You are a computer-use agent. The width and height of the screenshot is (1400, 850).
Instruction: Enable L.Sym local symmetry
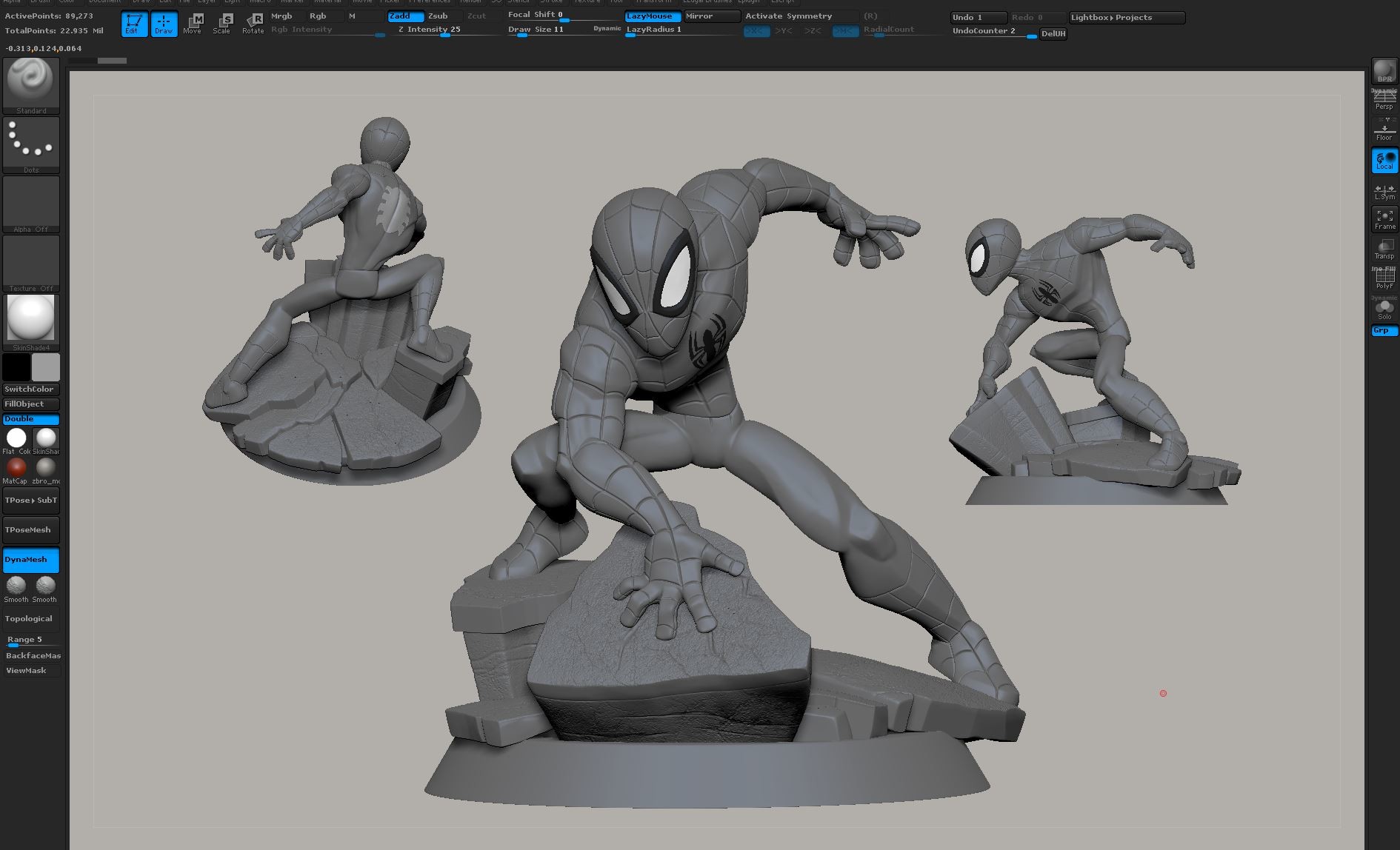(x=1384, y=190)
